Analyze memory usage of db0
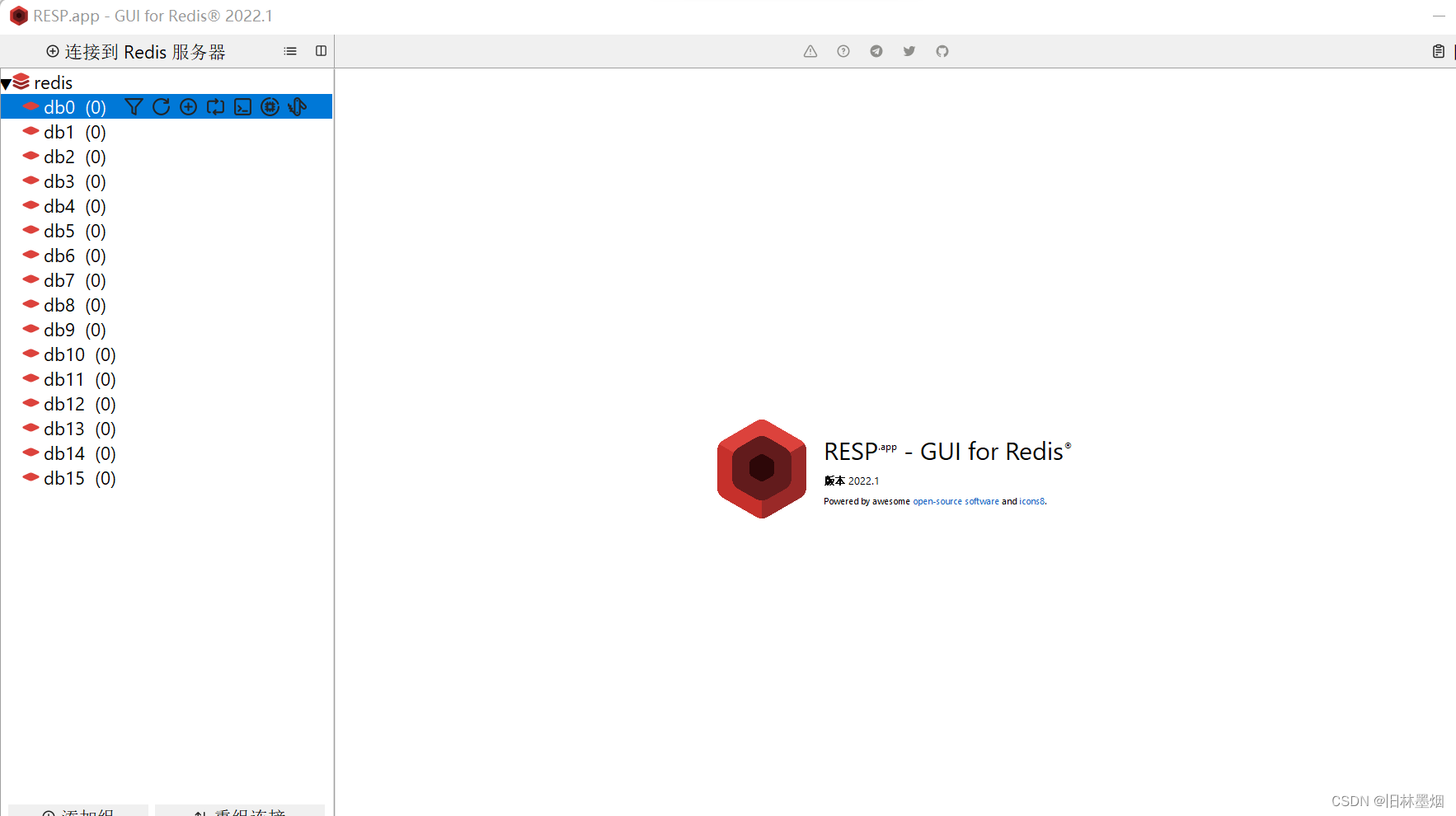 point(270,107)
